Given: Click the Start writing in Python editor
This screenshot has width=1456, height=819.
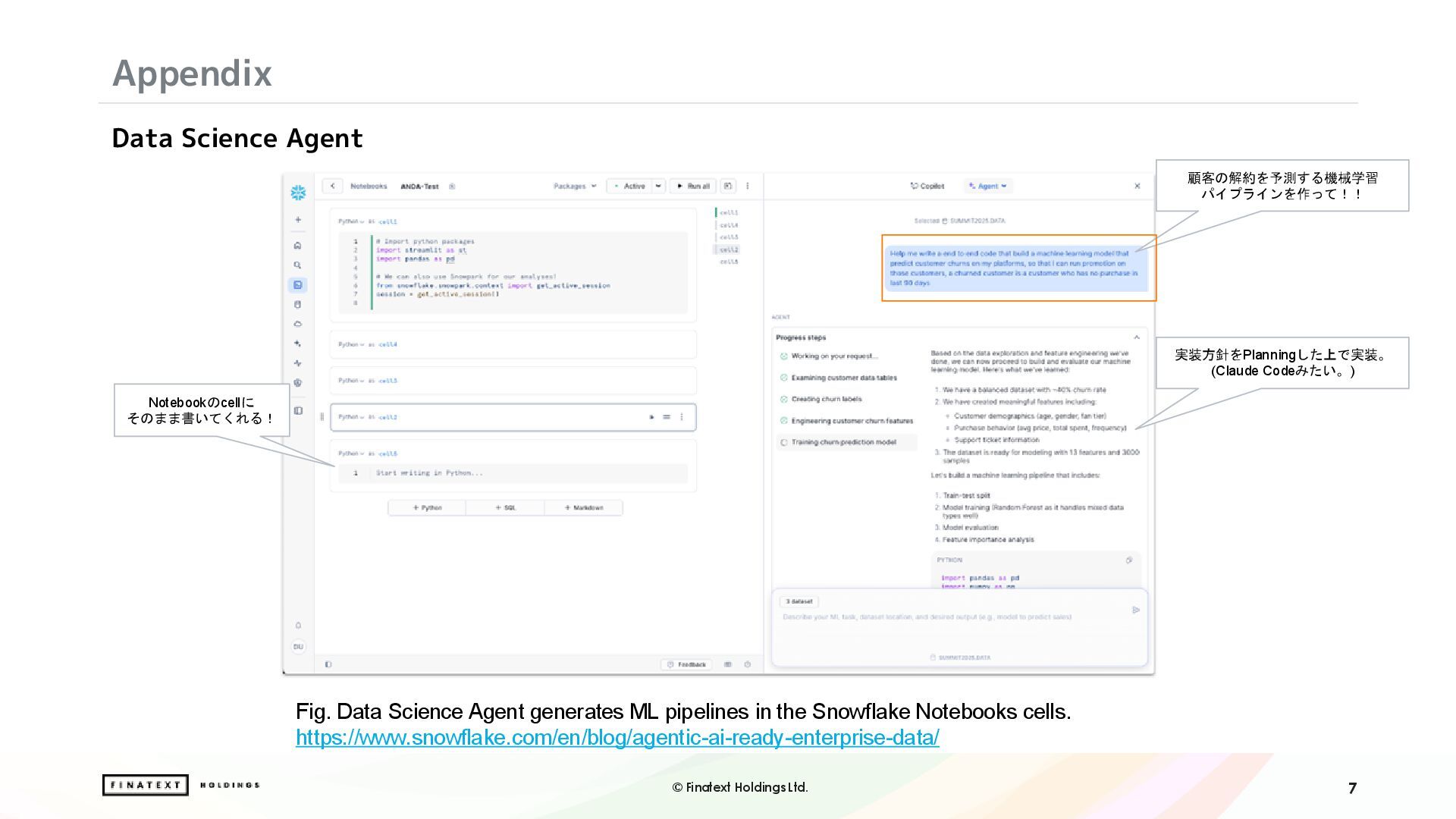Looking at the screenshot, I should (x=513, y=473).
